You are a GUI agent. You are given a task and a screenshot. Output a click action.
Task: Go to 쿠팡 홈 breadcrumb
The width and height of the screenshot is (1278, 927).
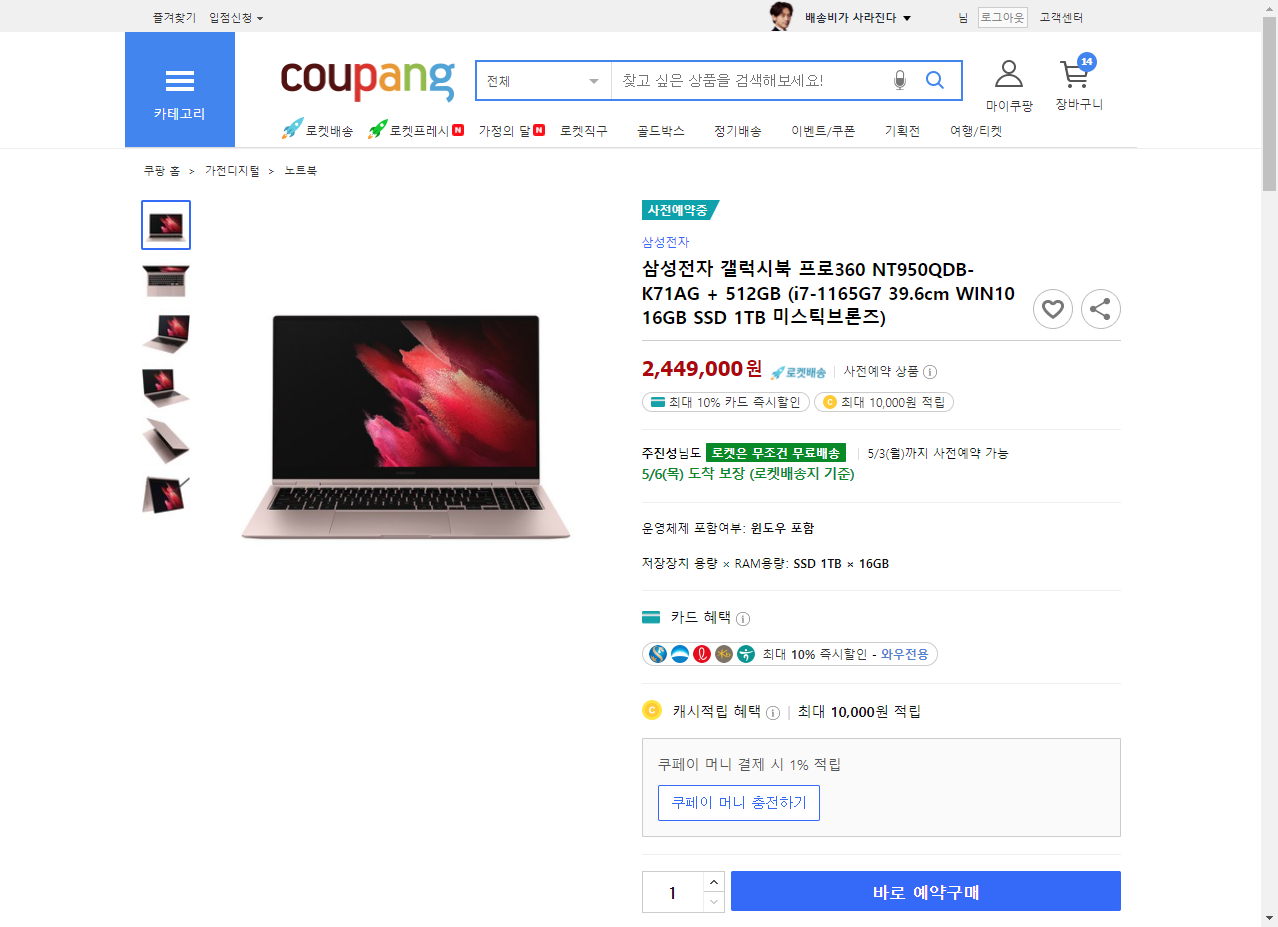161,171
